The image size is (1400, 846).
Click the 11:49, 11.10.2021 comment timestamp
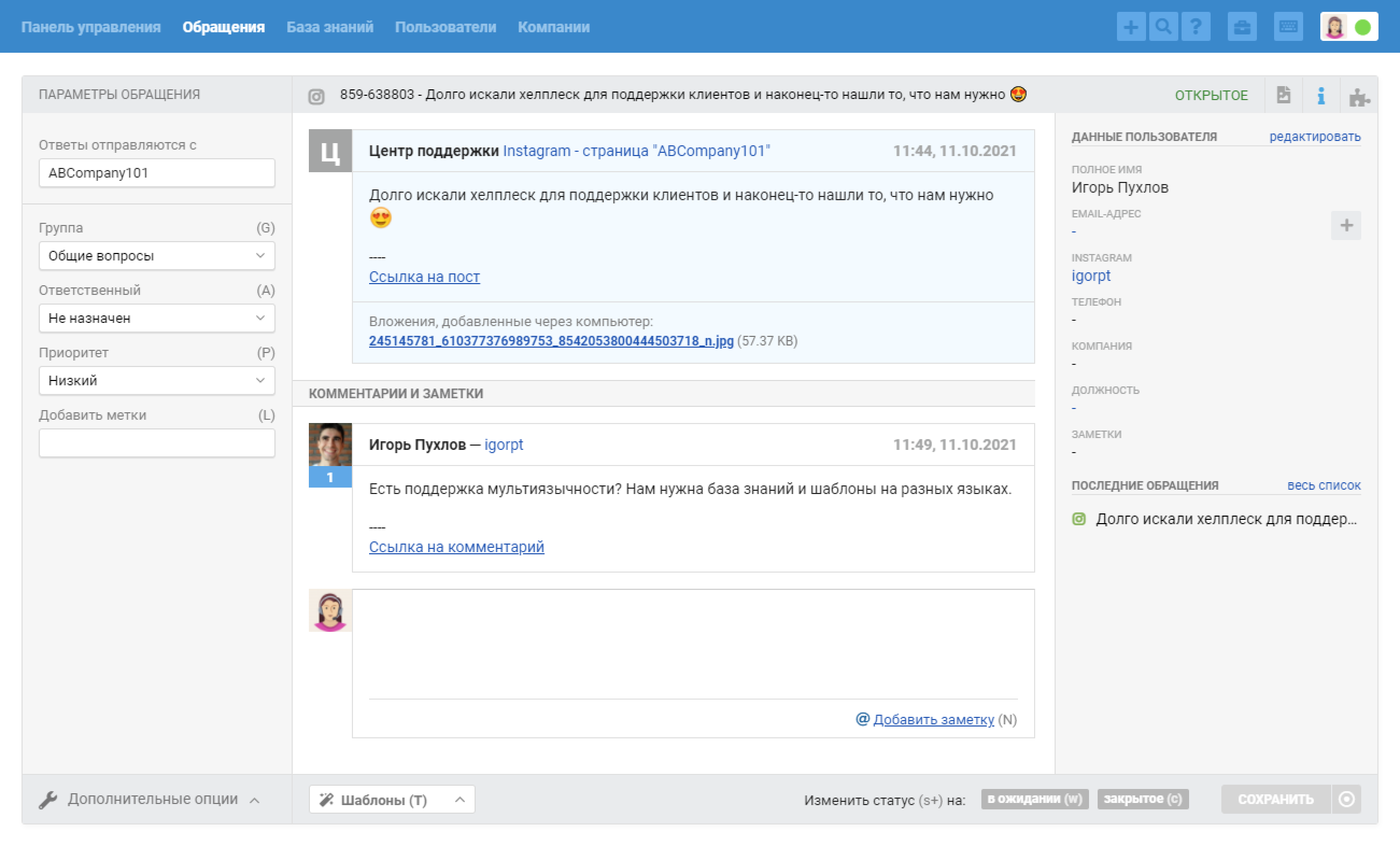954,445
